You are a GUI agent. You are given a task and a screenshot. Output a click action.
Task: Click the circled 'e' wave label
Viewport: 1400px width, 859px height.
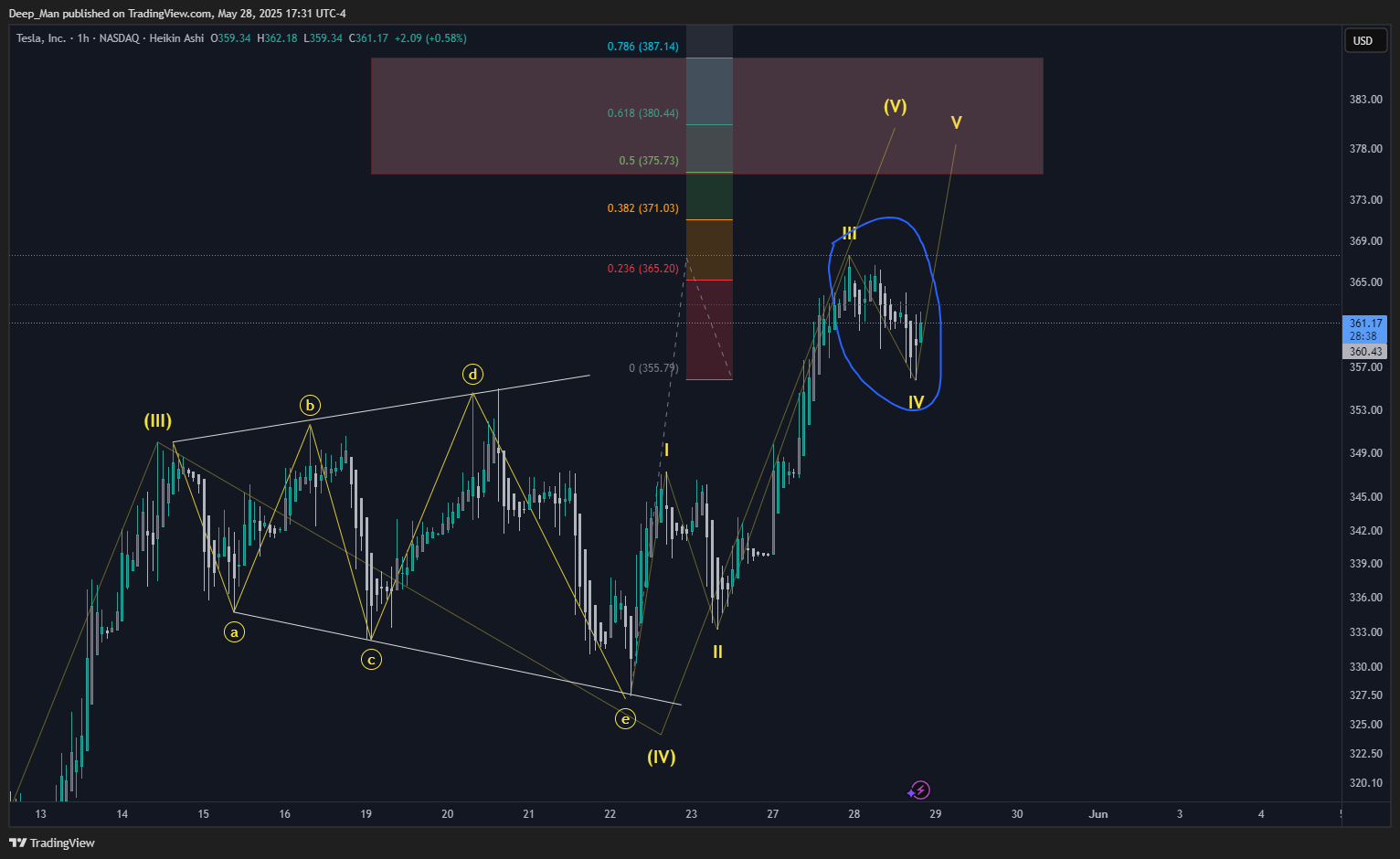pyautogui.click(x=625, y=719)
